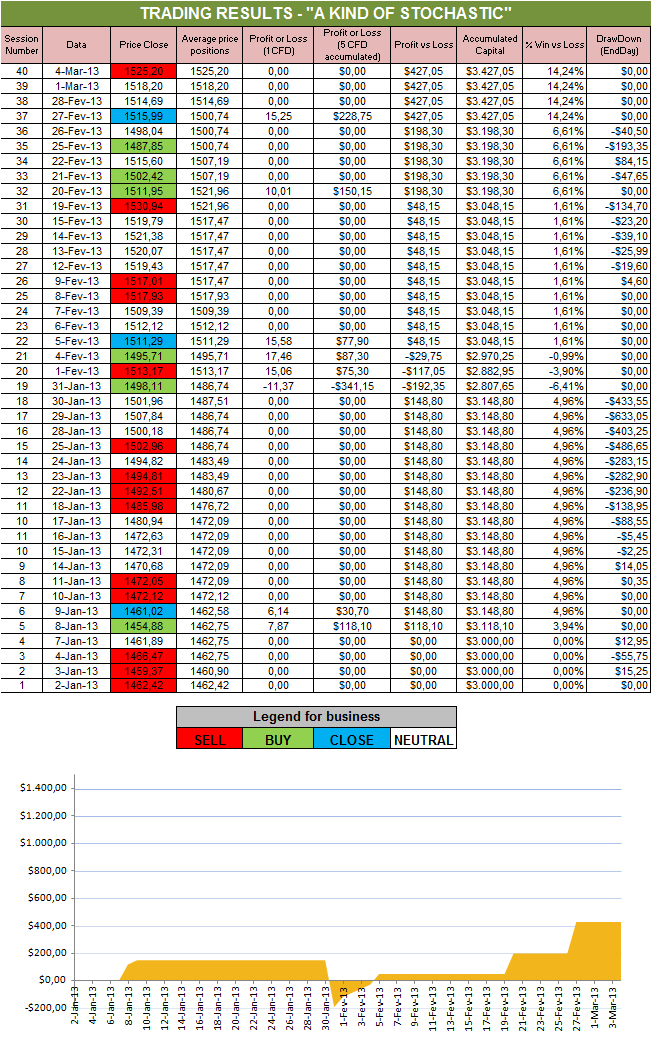Click the drawdown value -$633,05

click(x=619, y=416)
